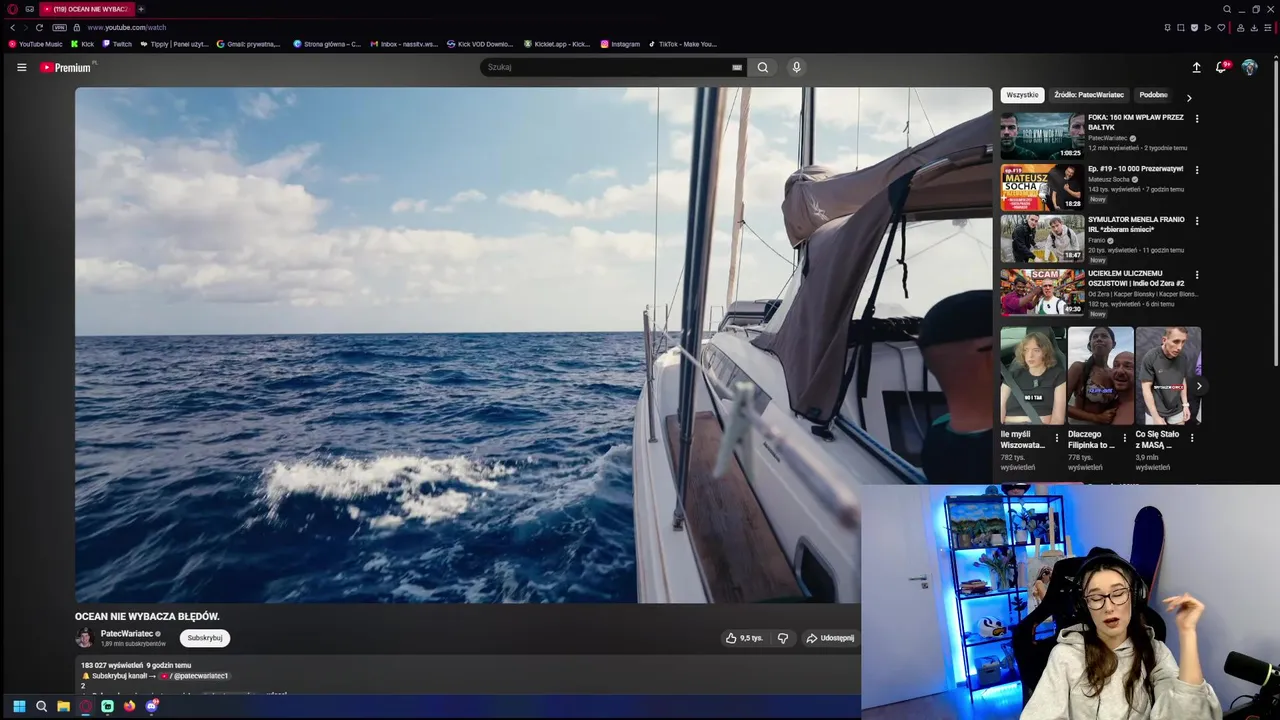The height and width of the screenshot is (720, 1280).
Task: Click the browser tab search magnifier
Action: [x=1227, y=9]
